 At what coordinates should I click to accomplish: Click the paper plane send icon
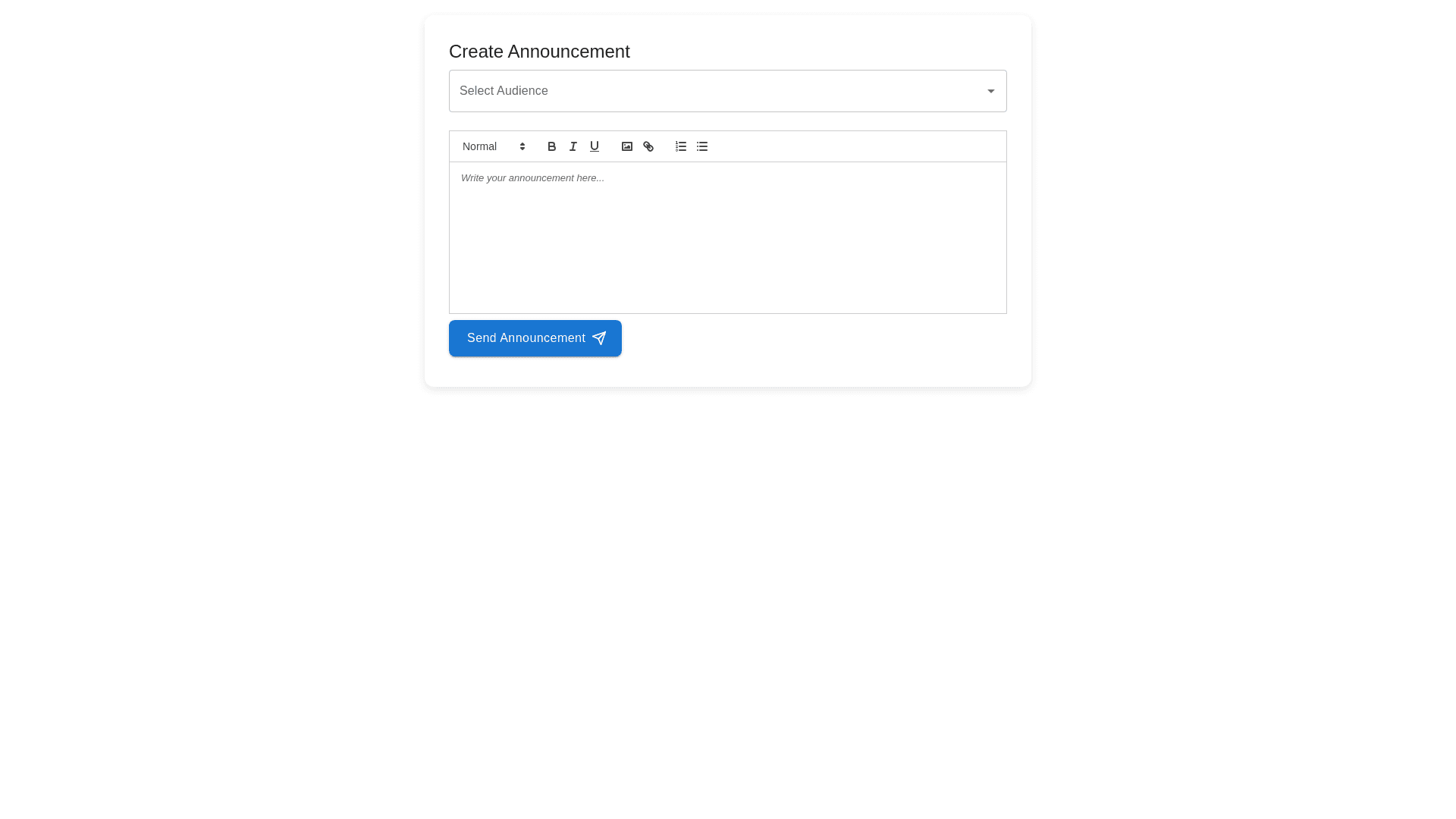599,338
